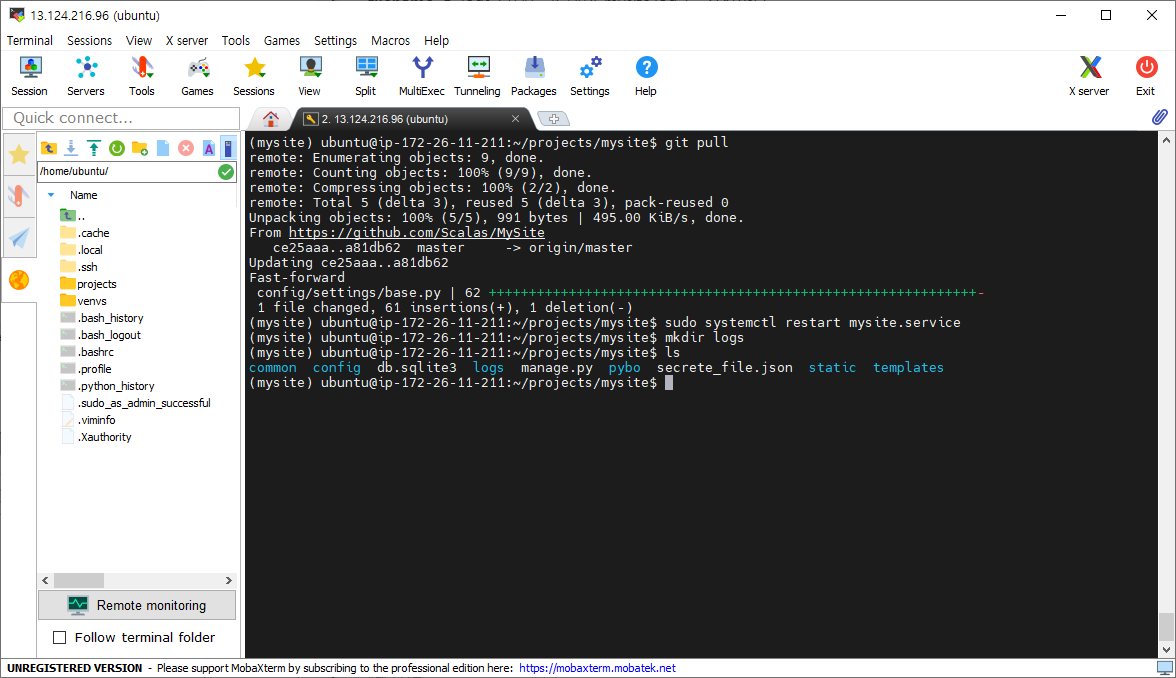Go to the home tab icon
The height and width of the screenshot is (678, 1176).
[271, 118]
